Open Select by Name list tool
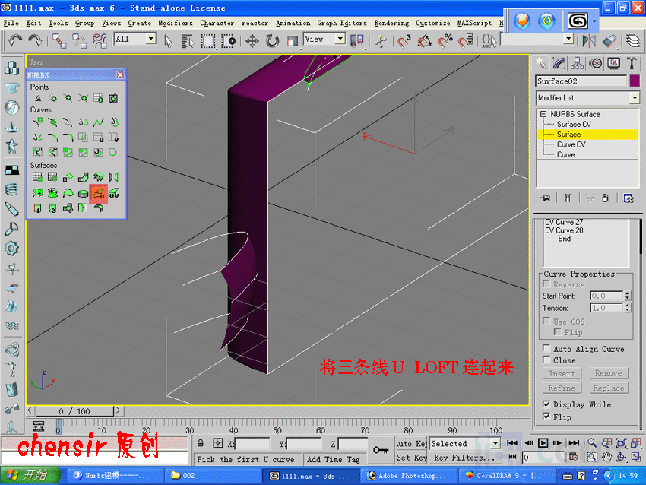 pyautogui.click(x=187, y=40)
